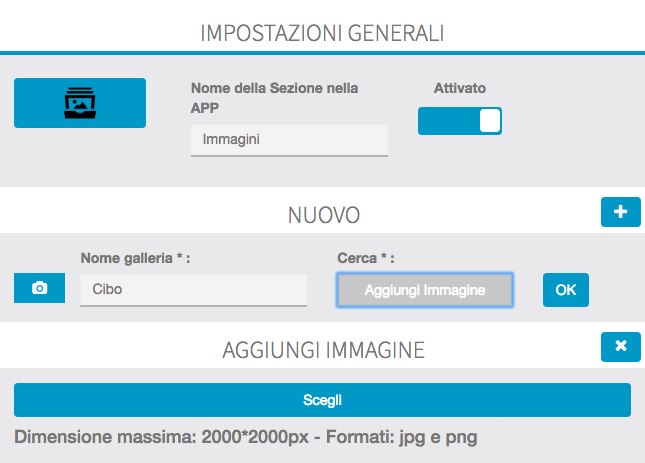Screen dimensions: 645x463
Task: Focus the Immagini section name field
Action: [x=289, y=140]
